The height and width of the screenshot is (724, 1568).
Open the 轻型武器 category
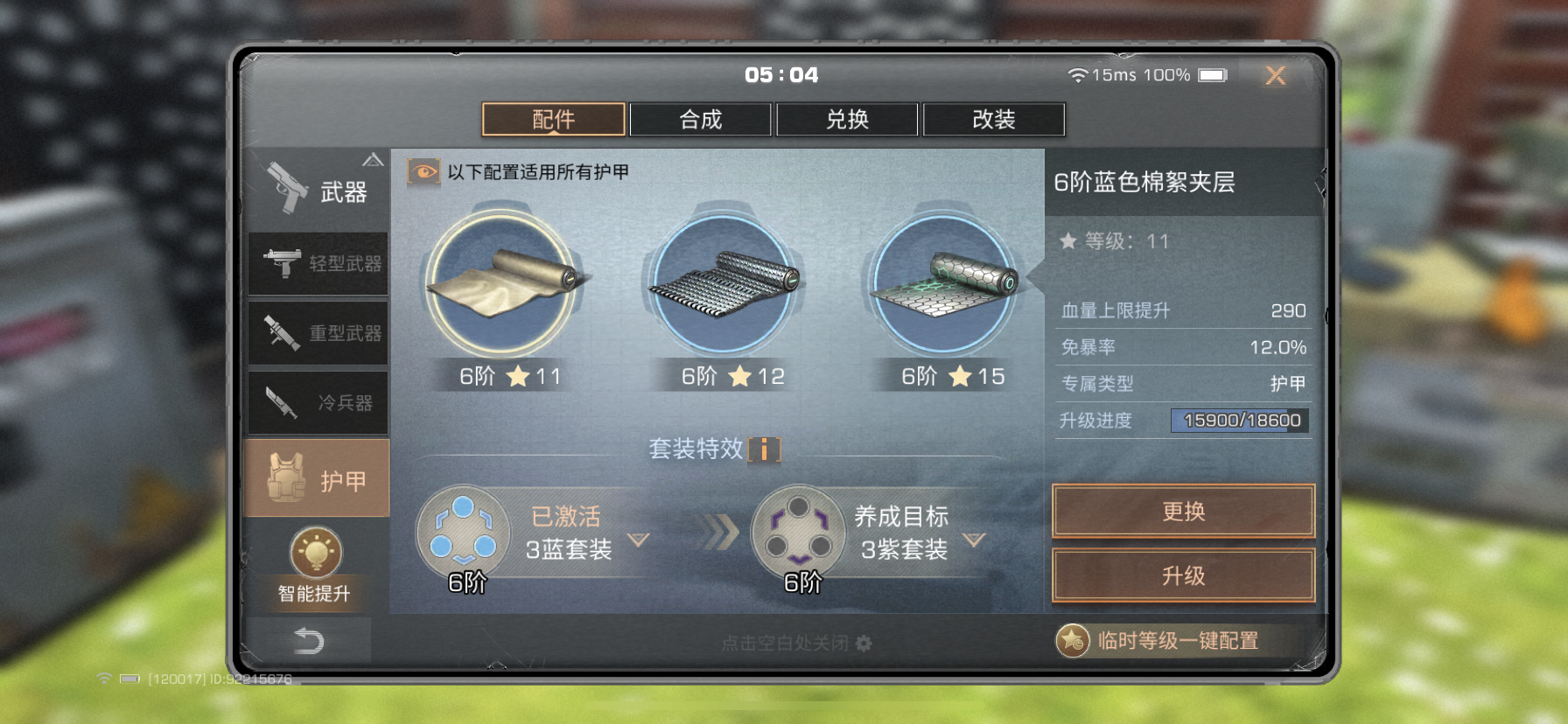click(318, 263)
